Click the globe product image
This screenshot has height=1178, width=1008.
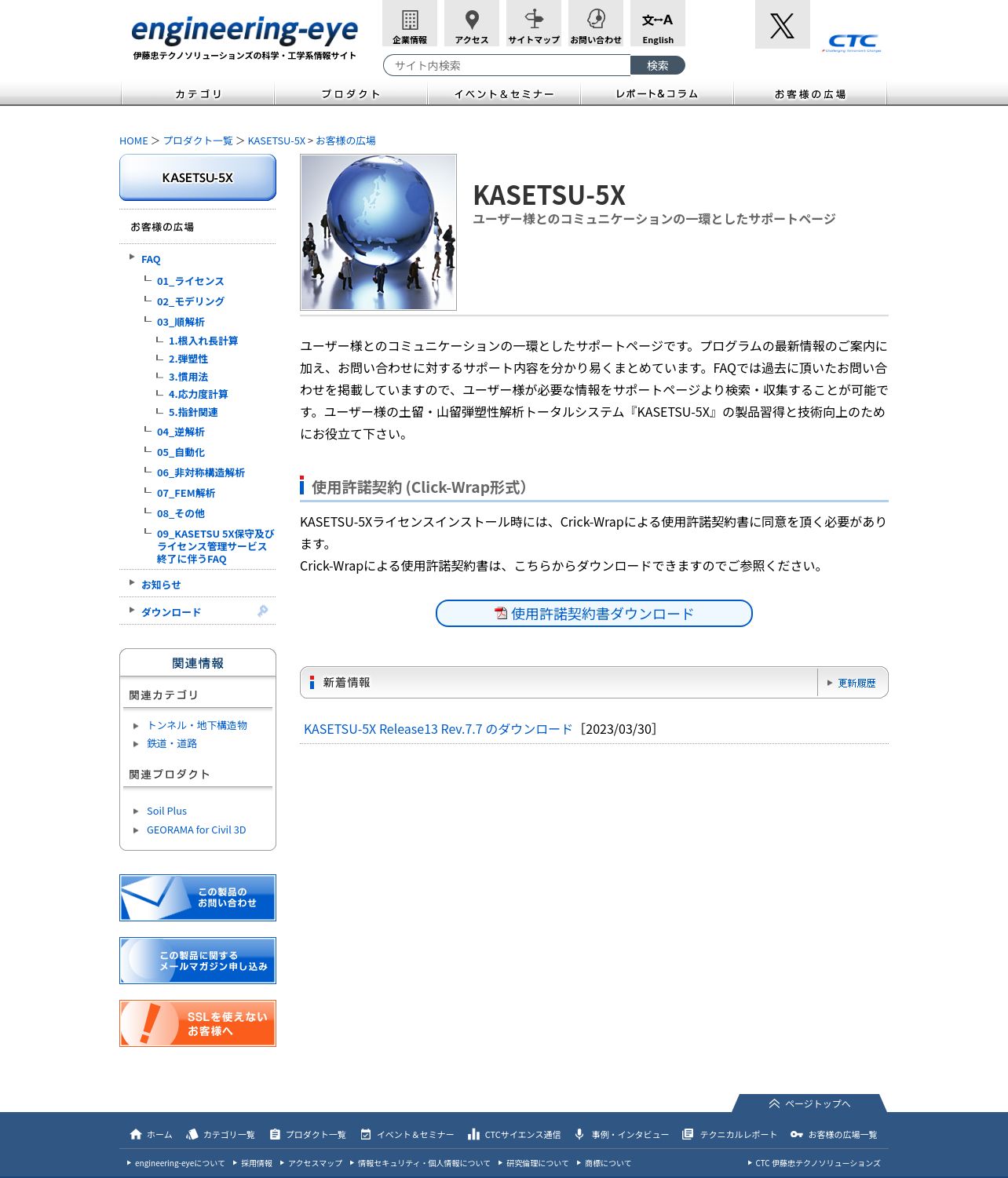point(378,232)
